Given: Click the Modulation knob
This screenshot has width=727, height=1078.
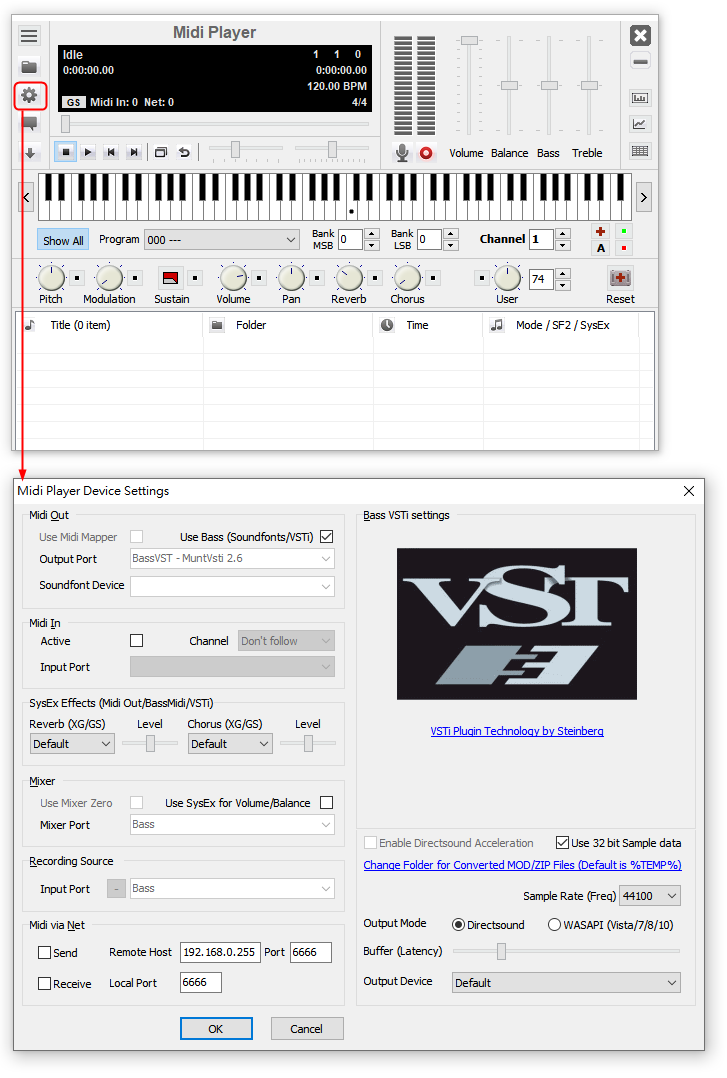Looking at the screenshot, I should [x=109, y=278].
